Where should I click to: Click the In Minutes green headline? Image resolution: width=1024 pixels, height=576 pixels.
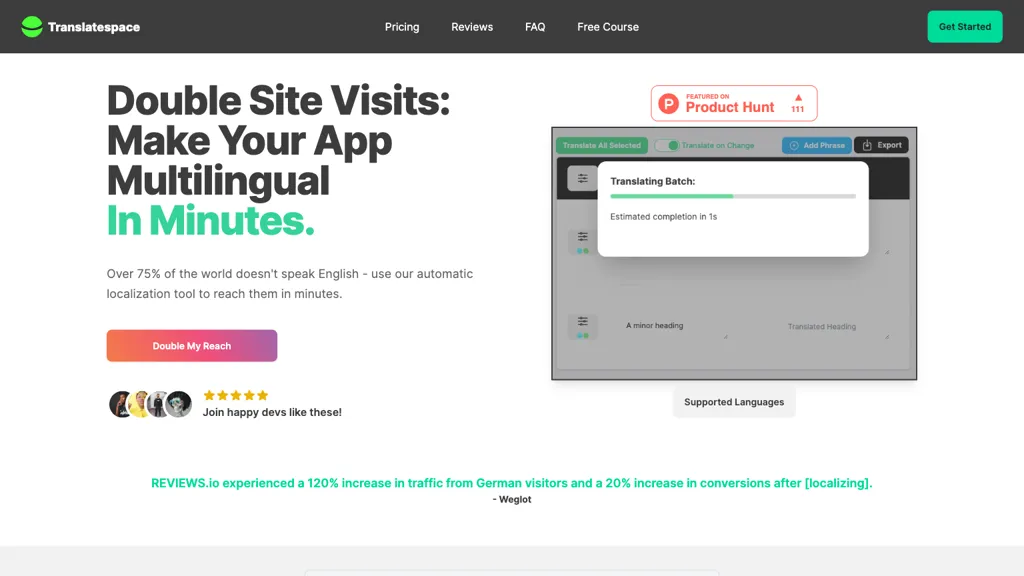click(x=210, y=221)
